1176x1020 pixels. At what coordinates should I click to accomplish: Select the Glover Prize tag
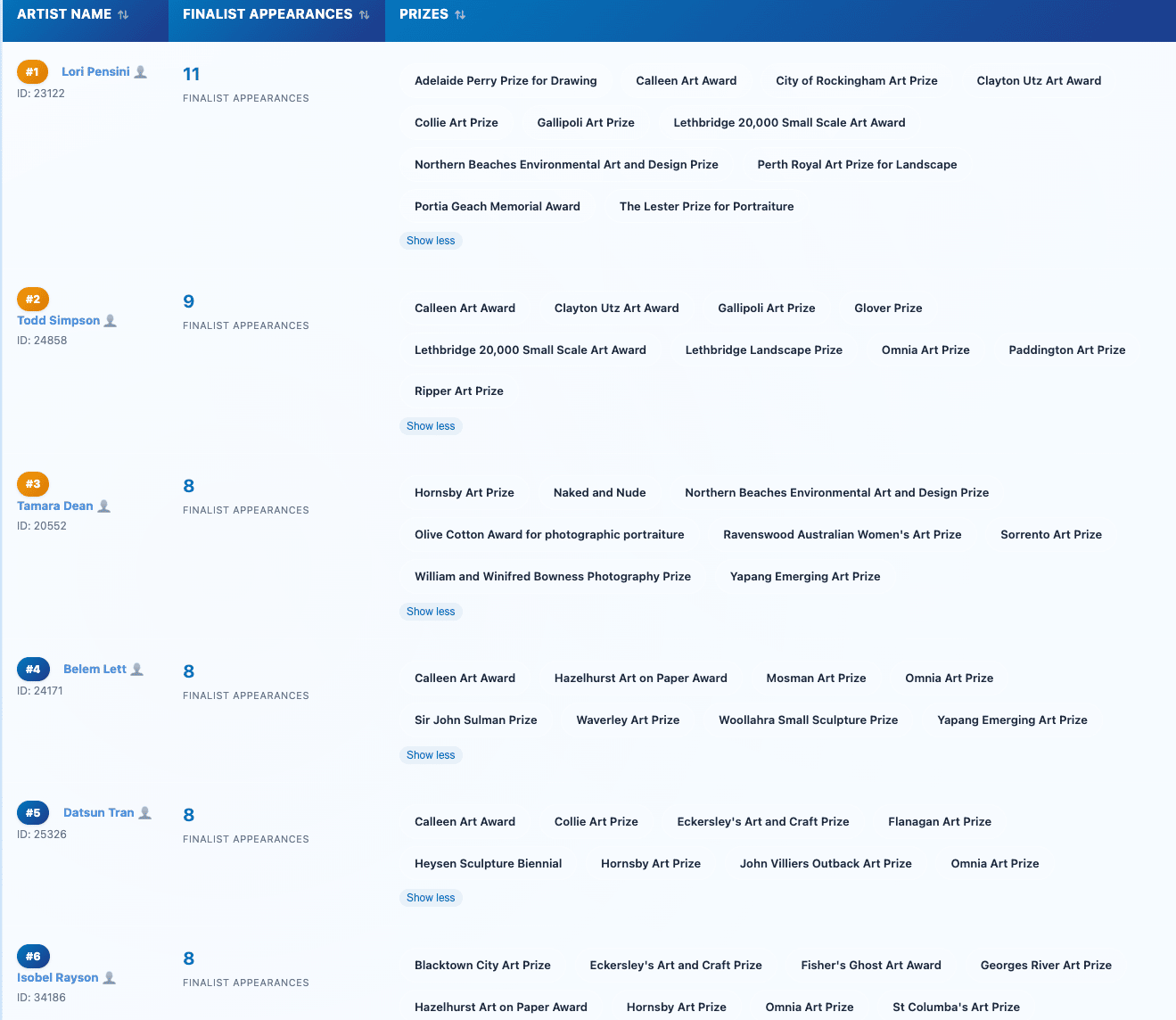888,308
